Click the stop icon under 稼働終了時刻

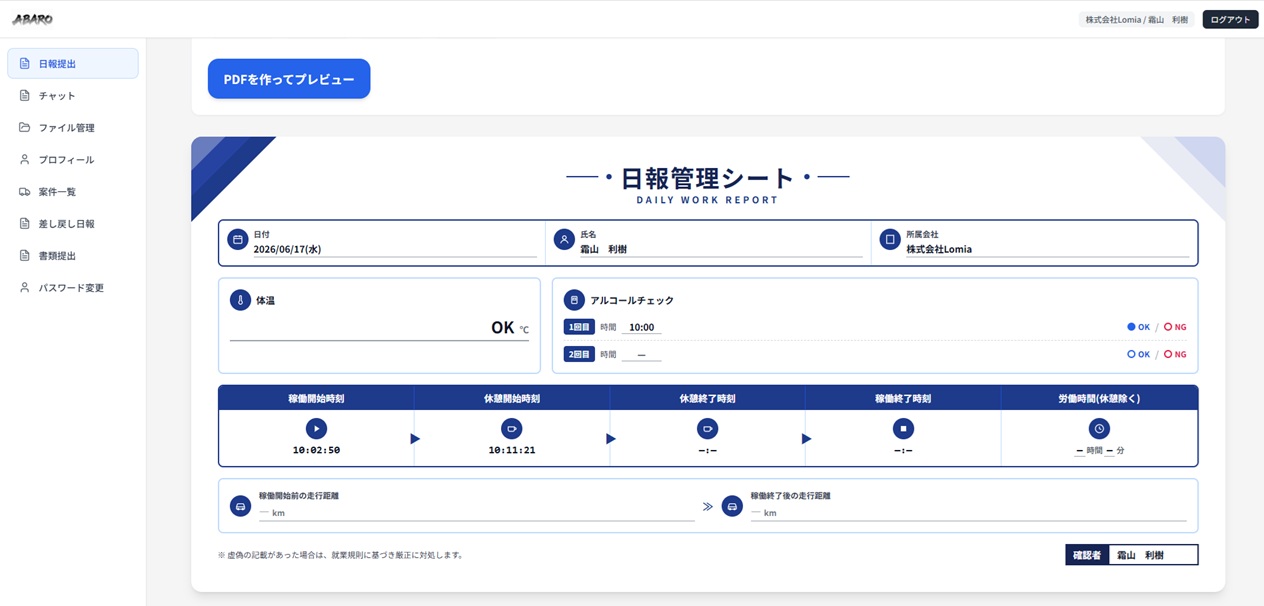903,428
